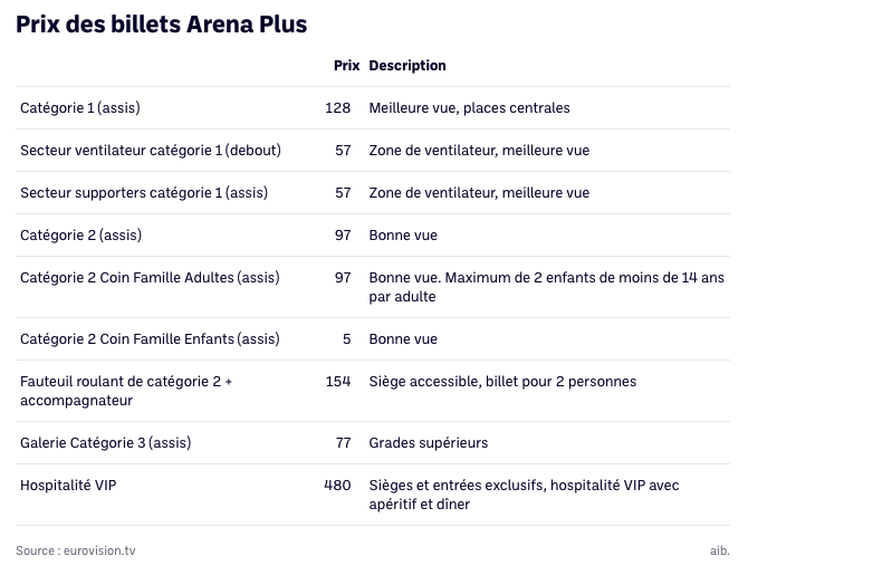The height and width of the screenshot is (585, 873).
Task: Click the Hospitalité VIP row label
Action: [68, 485]
